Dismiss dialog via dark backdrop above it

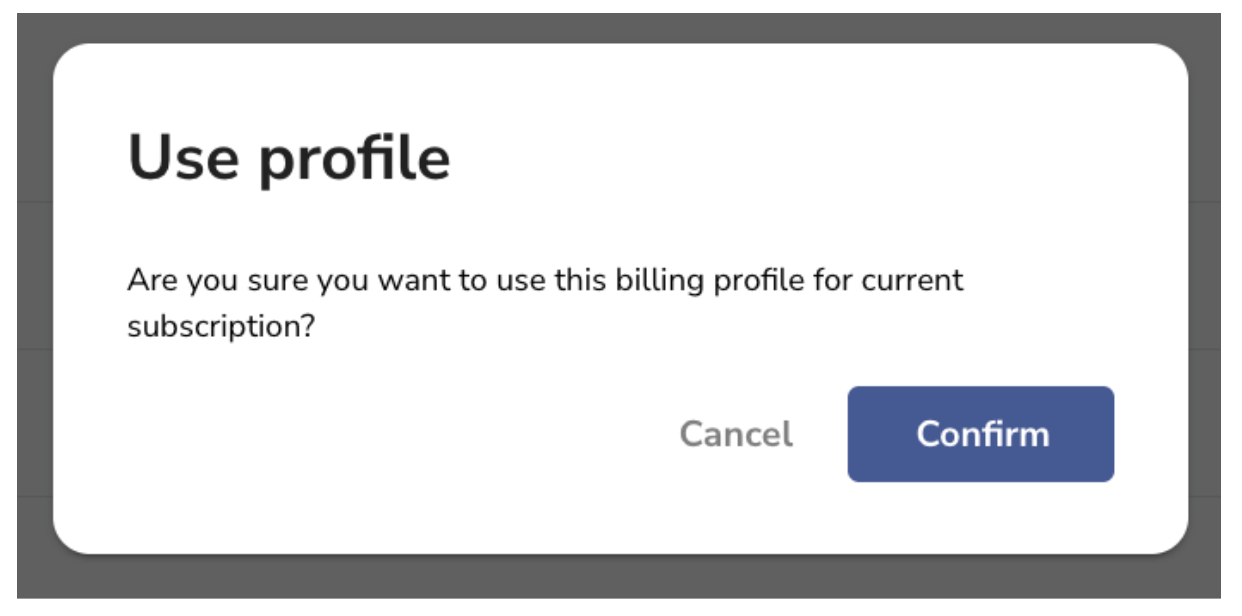point(620,27)
